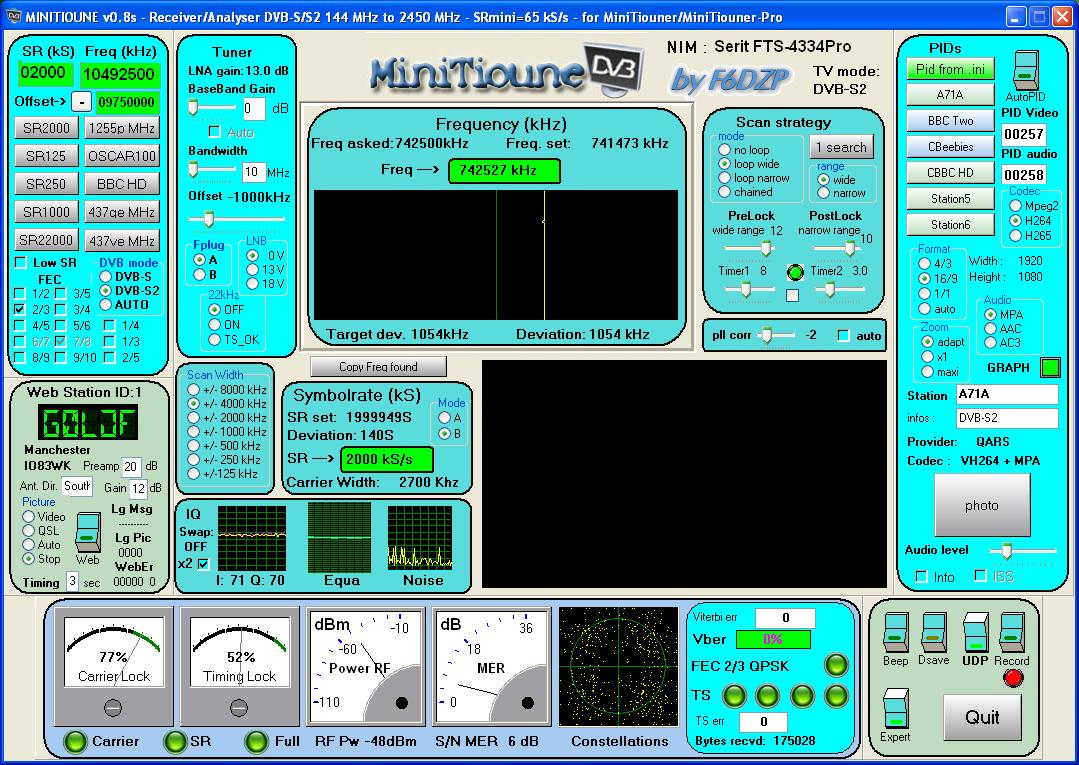
Task: Check the FEC 3/4 checkbox
Action: [61, 309]
